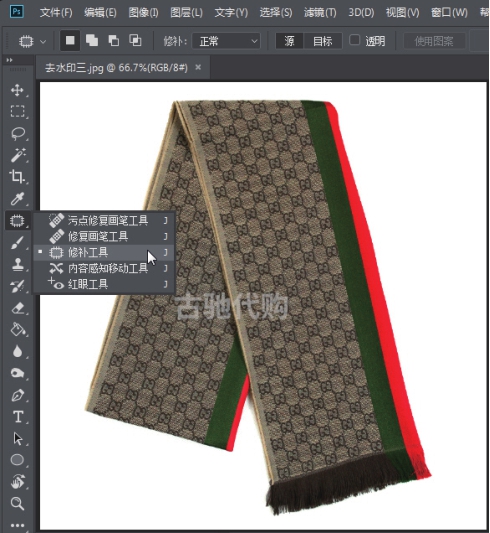This screenshot has width=490, height=533.
Task: Expand the collapsed toolbar double-arrow
Action: pyautogui.click(x=10, y=60)
